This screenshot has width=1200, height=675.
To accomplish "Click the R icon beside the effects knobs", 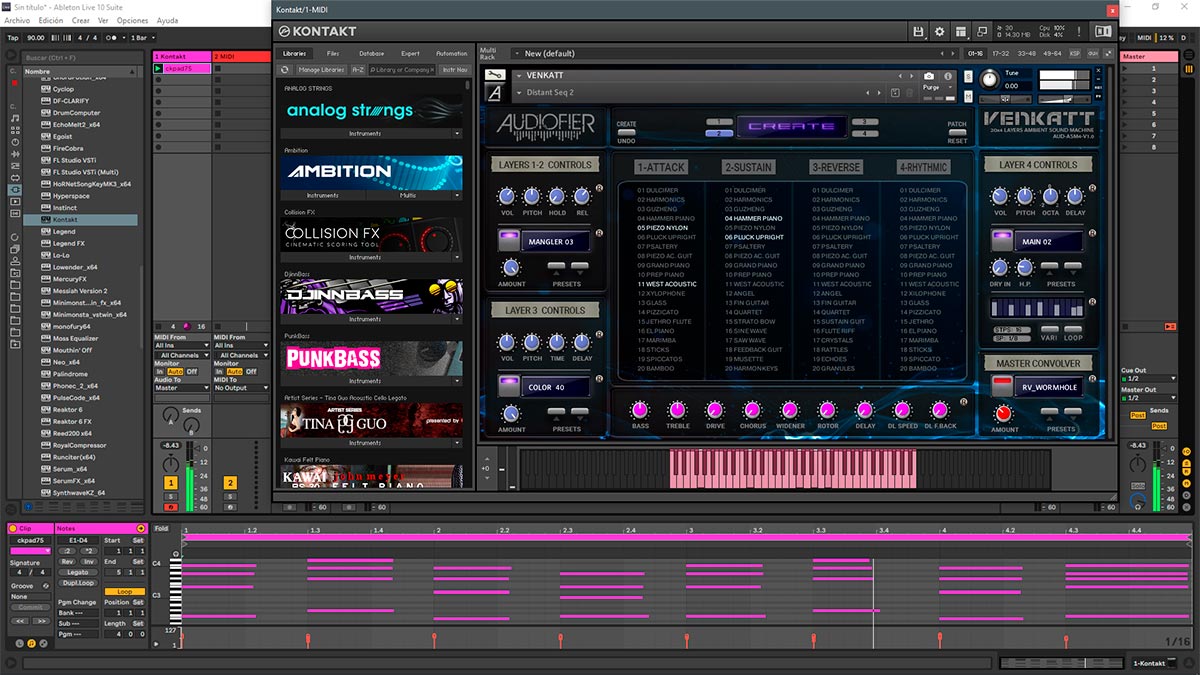I will pyautogui.click(x=963, y=400).
